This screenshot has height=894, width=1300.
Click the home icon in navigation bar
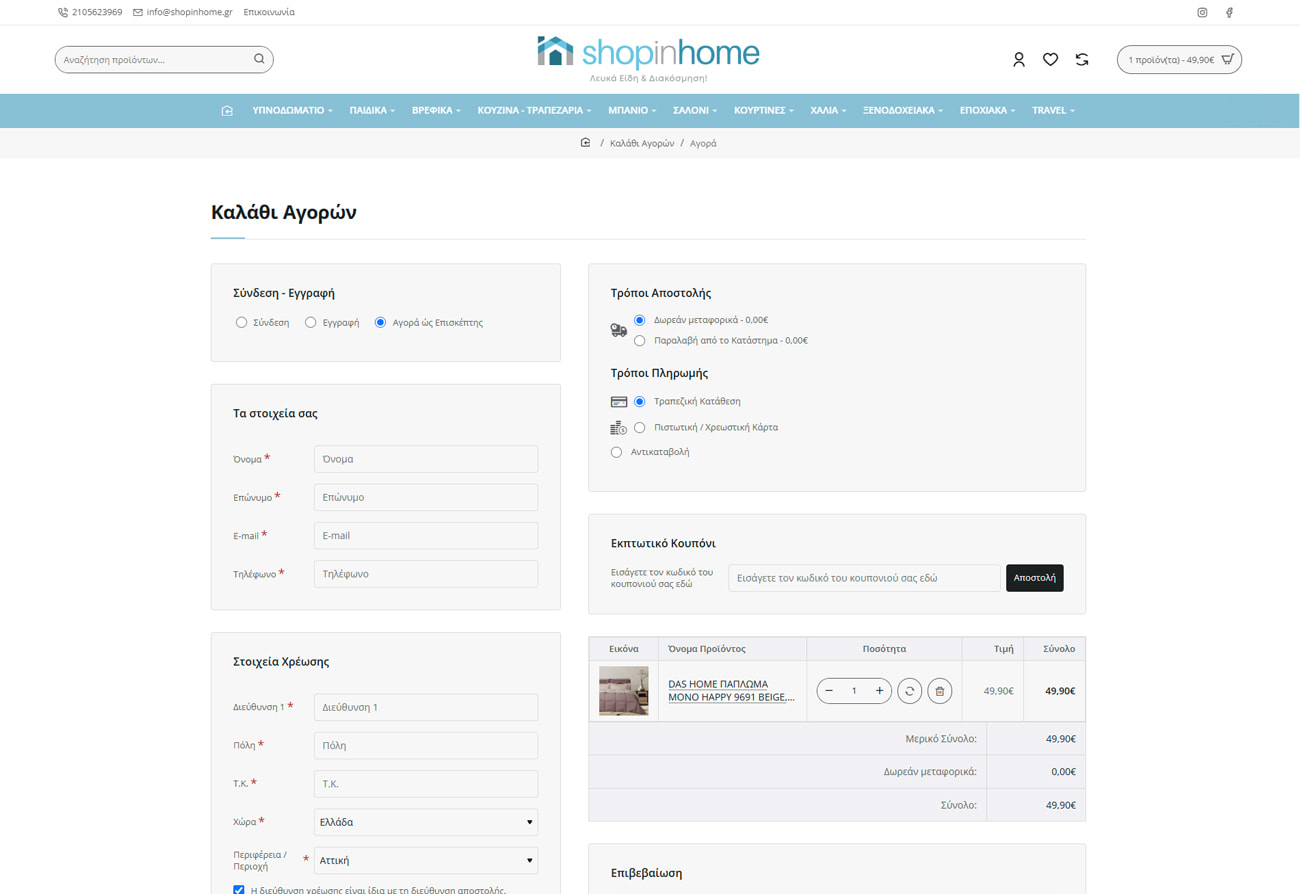point(227,111)
